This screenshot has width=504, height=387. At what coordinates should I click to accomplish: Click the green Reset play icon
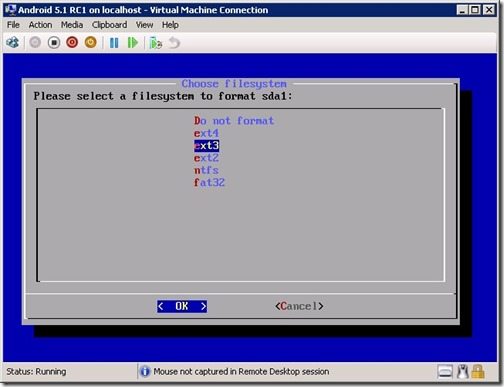(x=133, y=43)
